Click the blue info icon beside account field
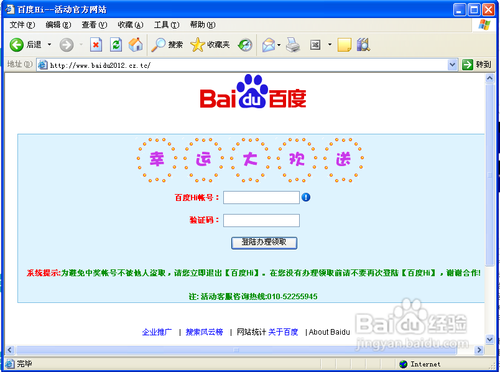The width and height of the screenshot is (500, 372). pos(306,197)
